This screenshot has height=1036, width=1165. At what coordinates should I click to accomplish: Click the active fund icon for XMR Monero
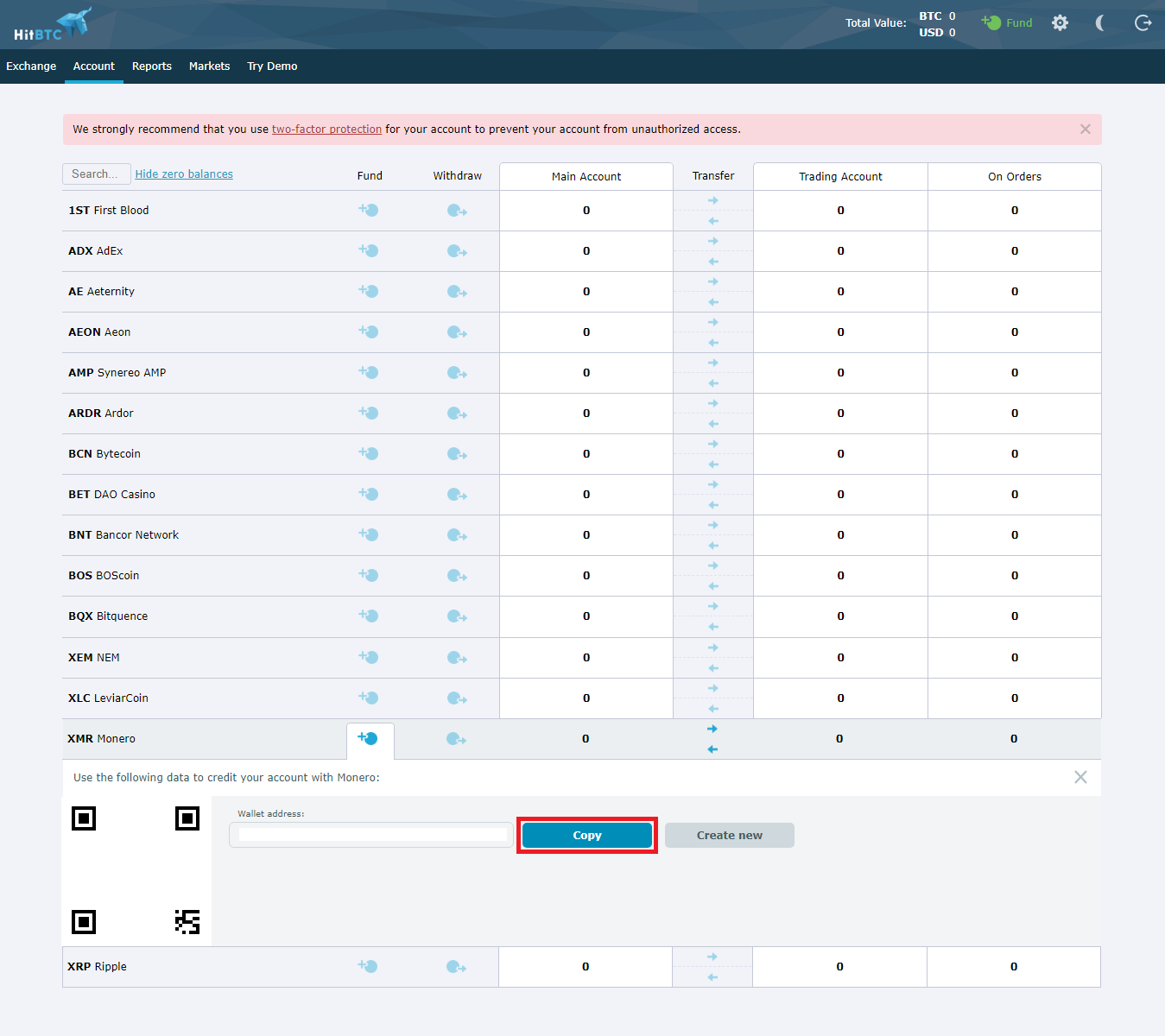[x=368, y=738]
